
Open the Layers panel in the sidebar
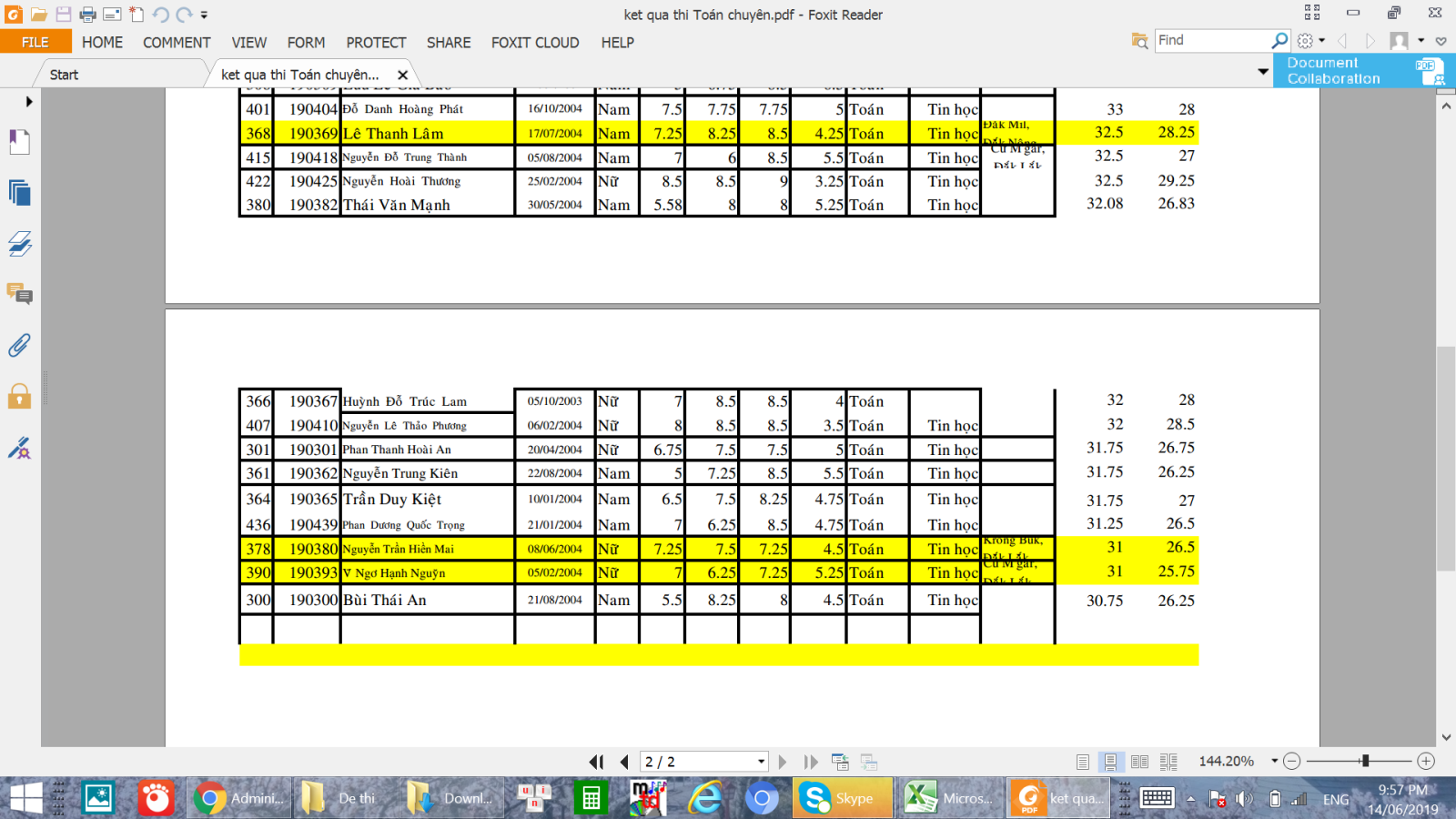point(19,244)
